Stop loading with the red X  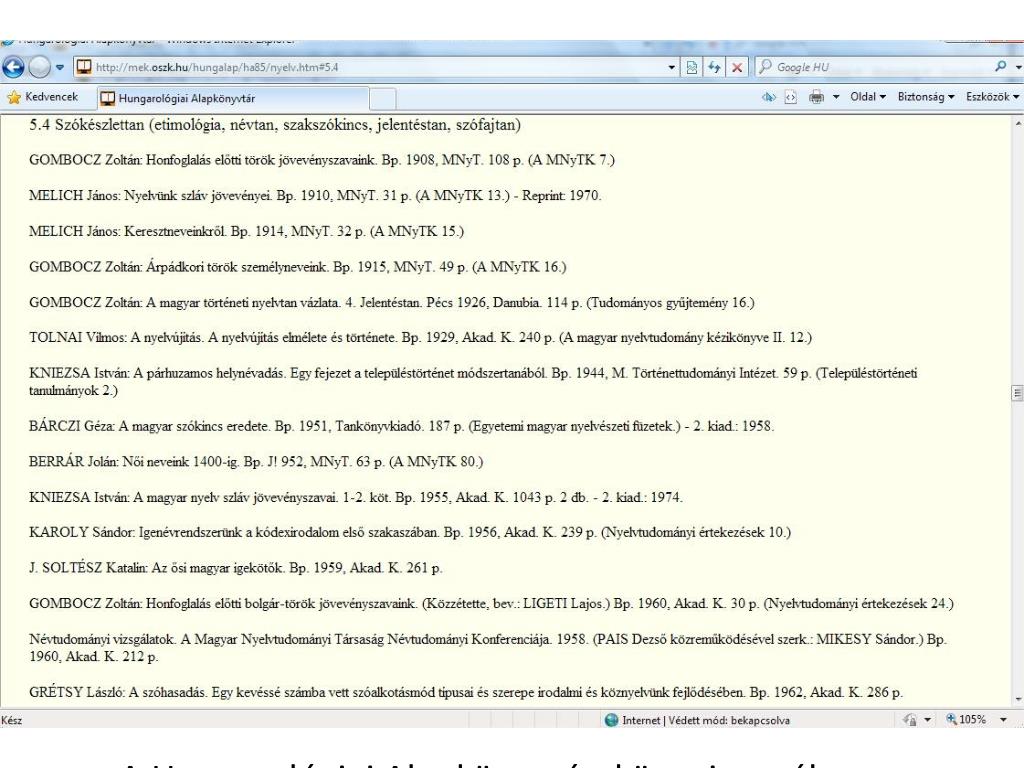pyautogui.click(x=737, y=67)
